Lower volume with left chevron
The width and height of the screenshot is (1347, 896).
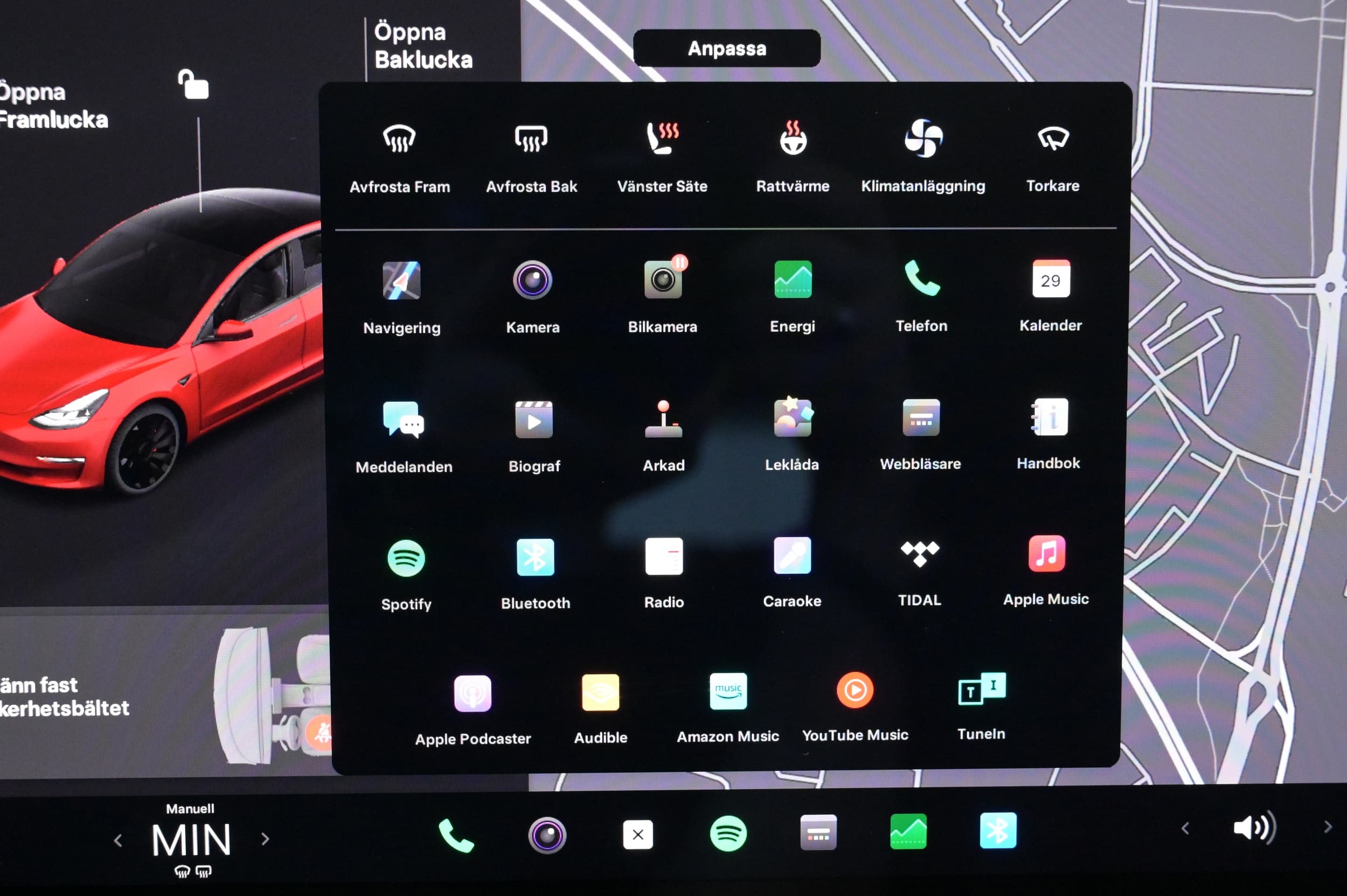pos(1185,829)
